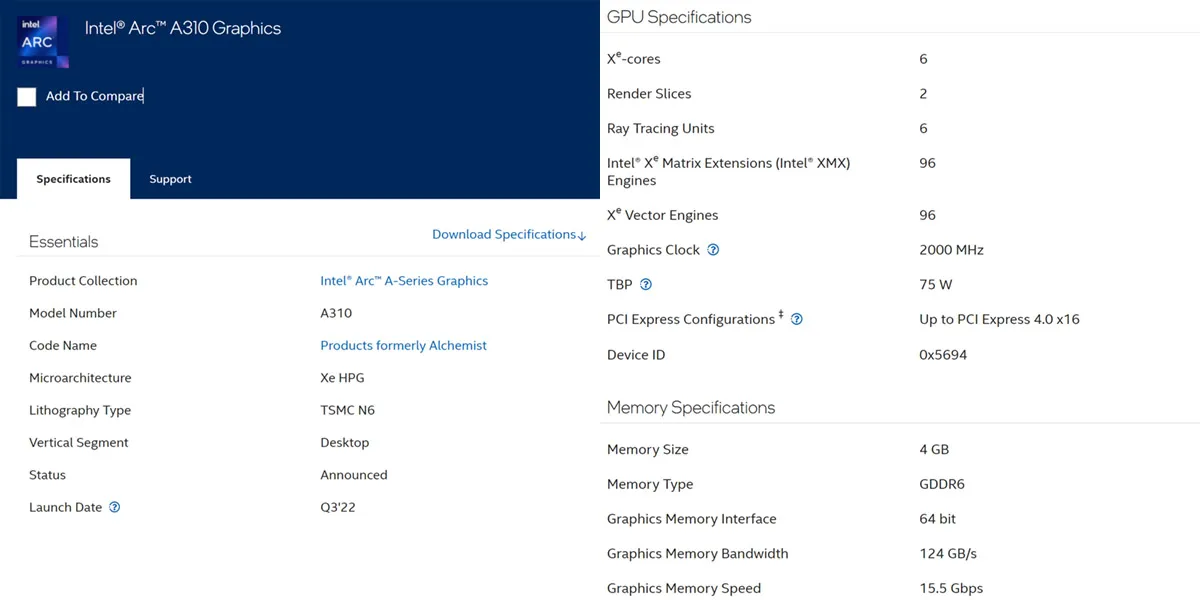Click the GPU Specifications heading

click(x=679, y=17)
